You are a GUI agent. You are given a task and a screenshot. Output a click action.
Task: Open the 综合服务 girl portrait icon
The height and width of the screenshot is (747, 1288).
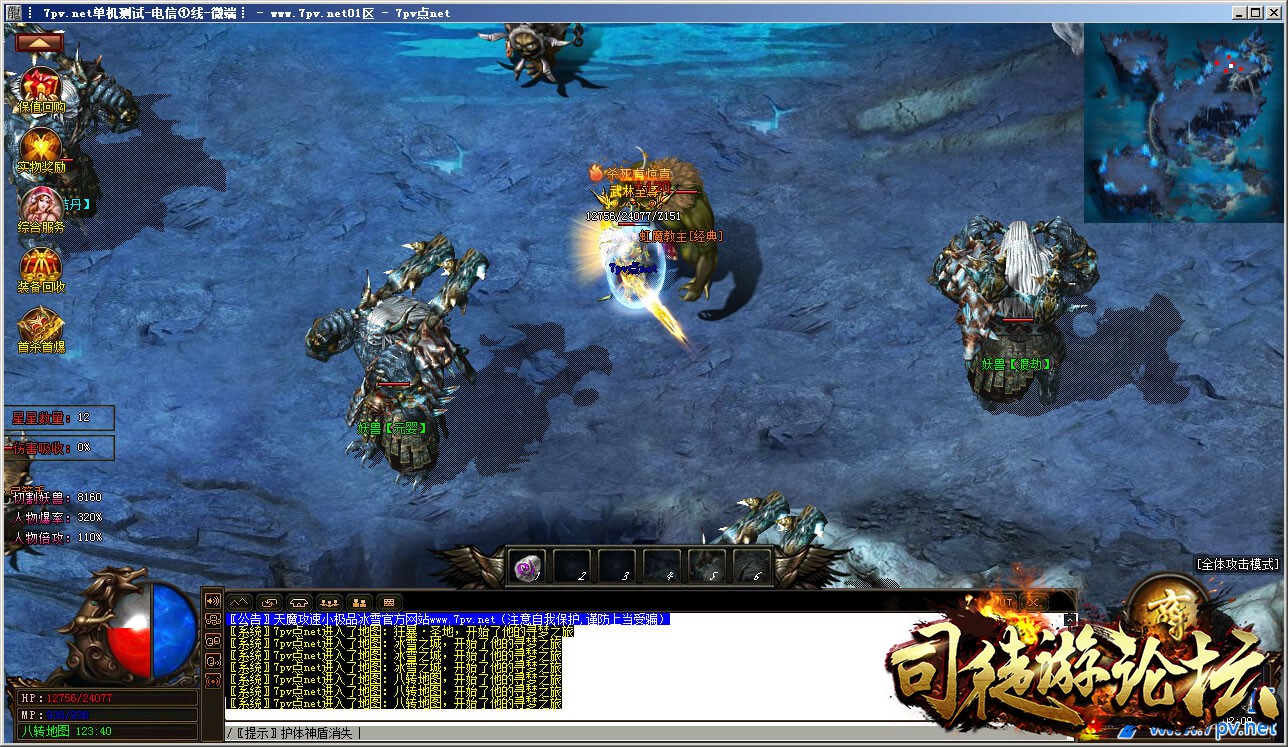coord(41,209)
